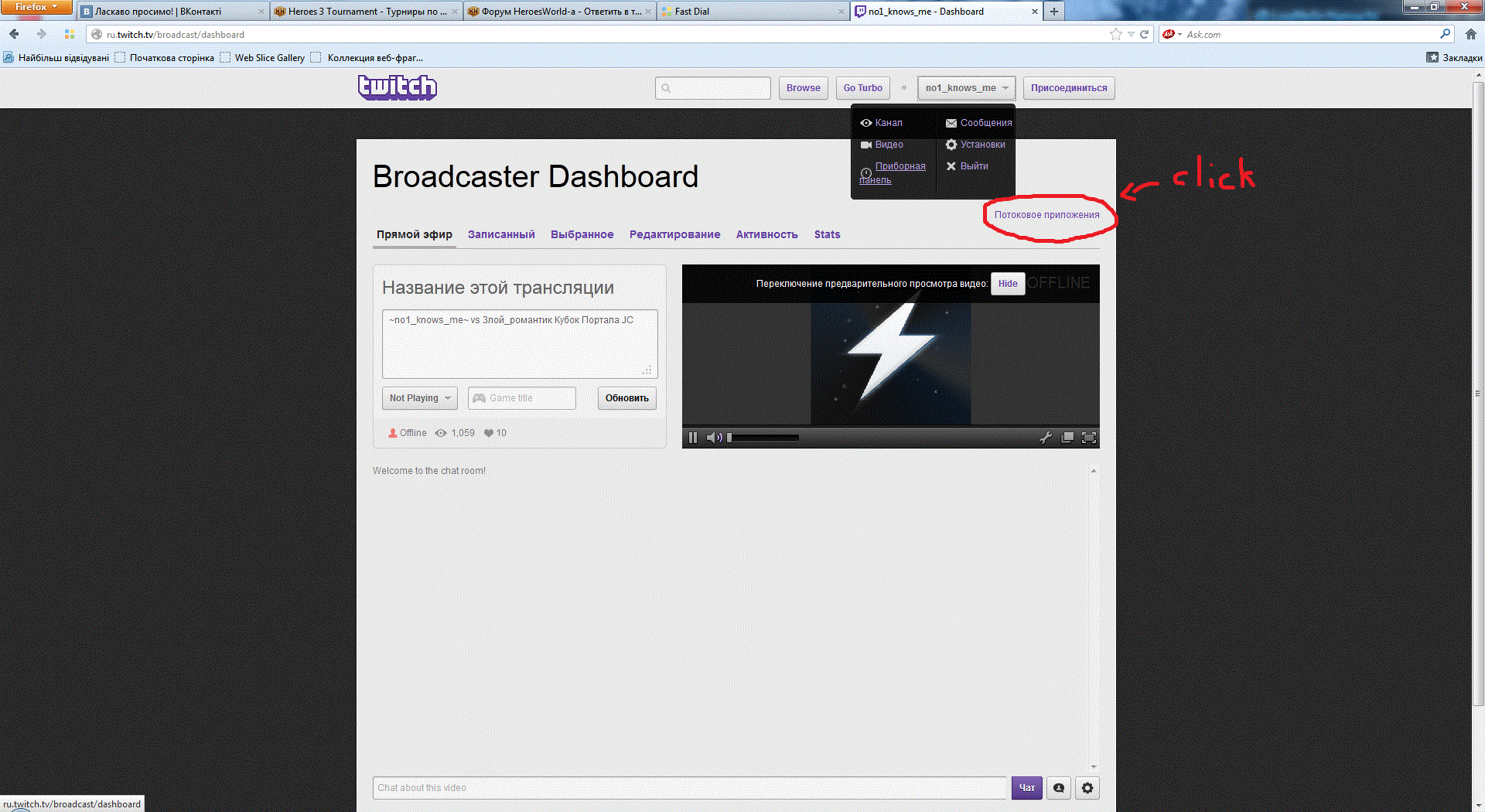Open chat viewer list icon

pos(1059,788)
